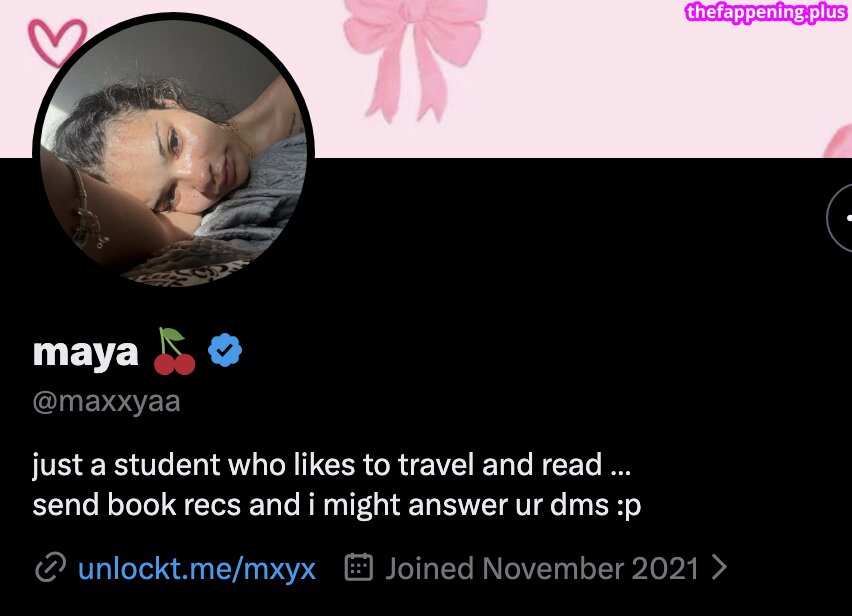Select the display name maya
Screen dimensions: 852x616
tap(85, 353)
